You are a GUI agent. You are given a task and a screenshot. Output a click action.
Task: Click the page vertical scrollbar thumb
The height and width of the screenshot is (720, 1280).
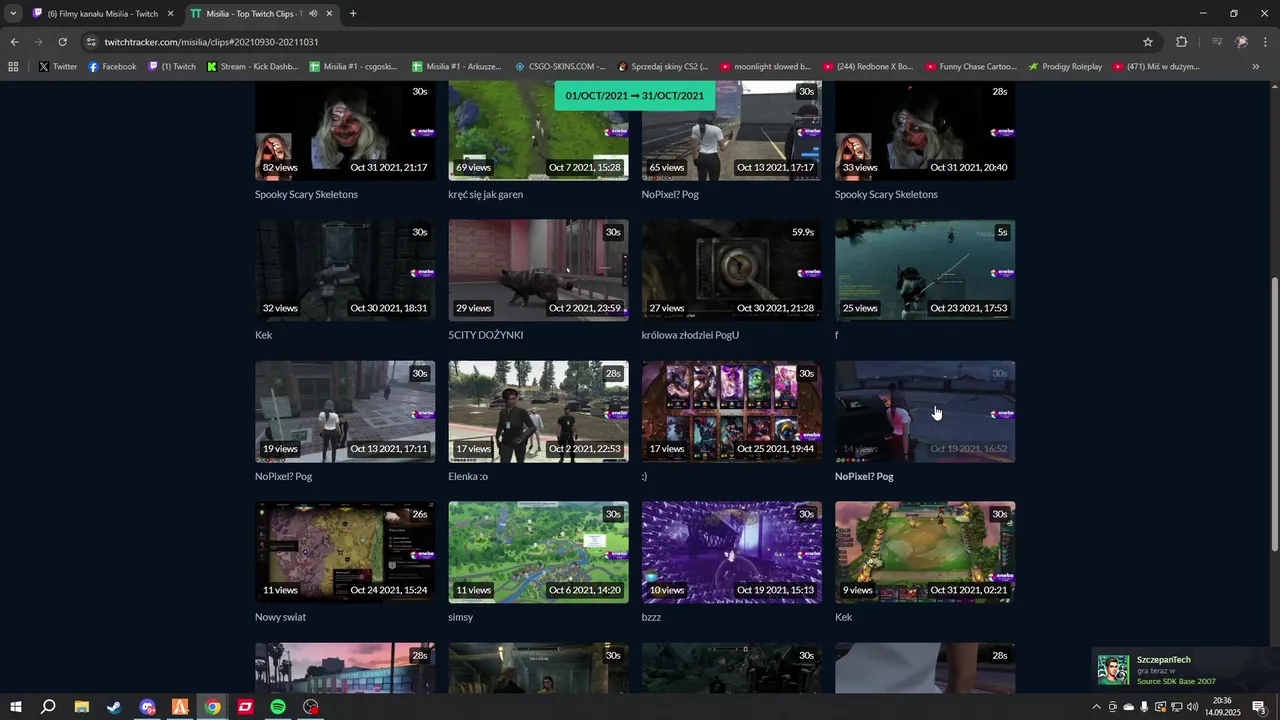coord(1274,413)
